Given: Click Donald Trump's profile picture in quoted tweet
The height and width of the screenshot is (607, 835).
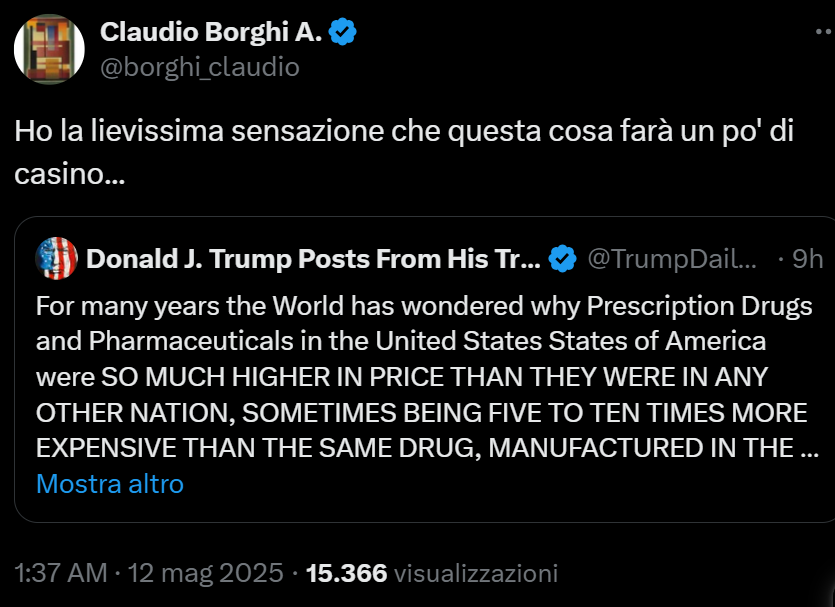Looking at the screenshot, I should click(x=55, y=258).
